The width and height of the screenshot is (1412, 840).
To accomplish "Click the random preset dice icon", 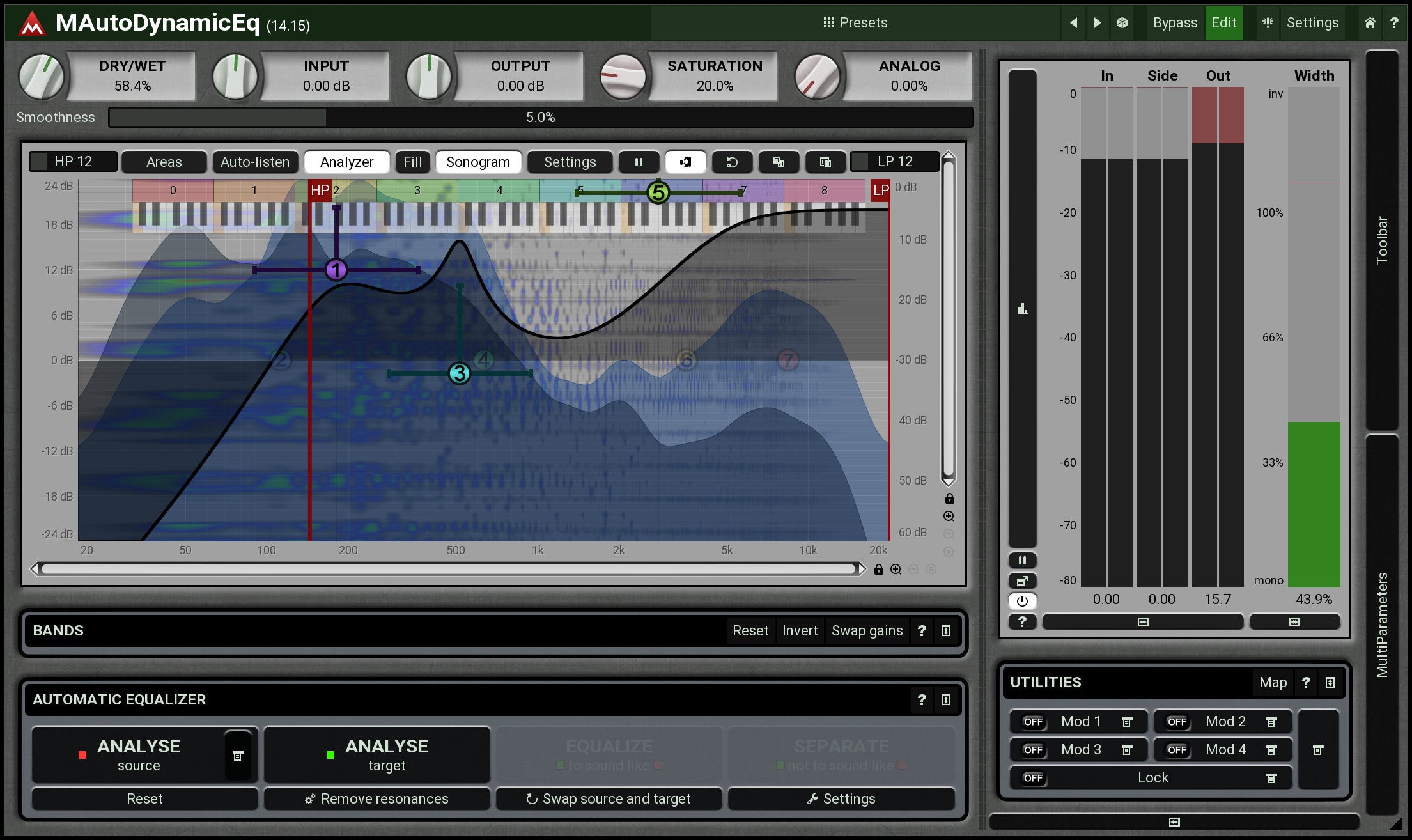I will (1122, 23).
